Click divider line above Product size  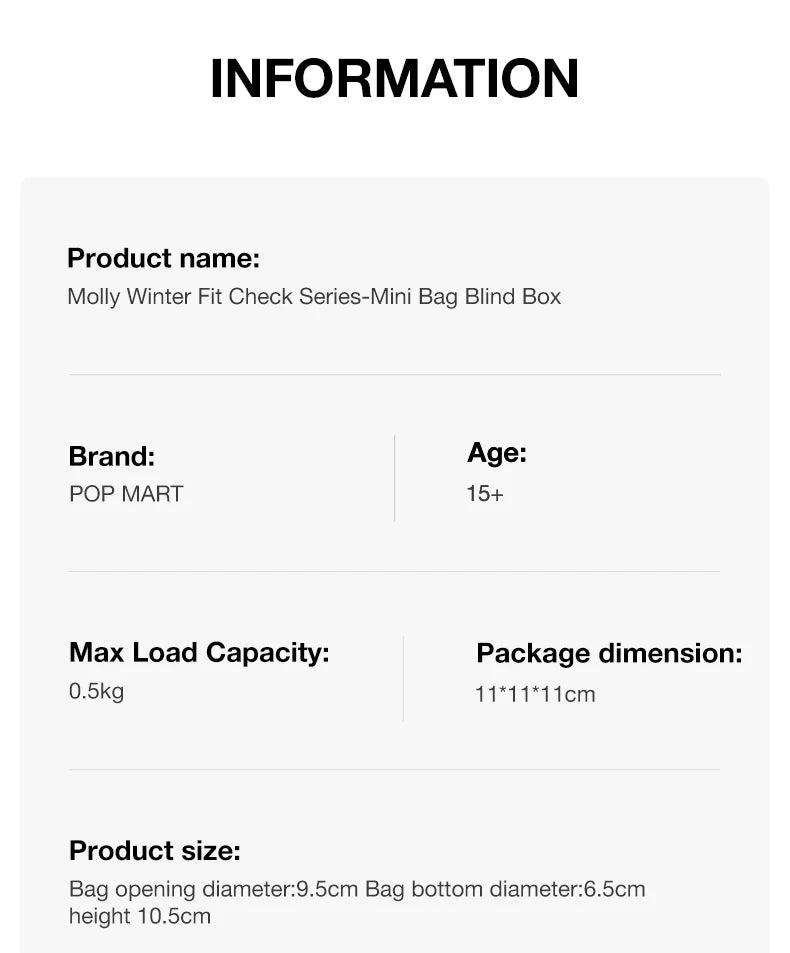394,770
